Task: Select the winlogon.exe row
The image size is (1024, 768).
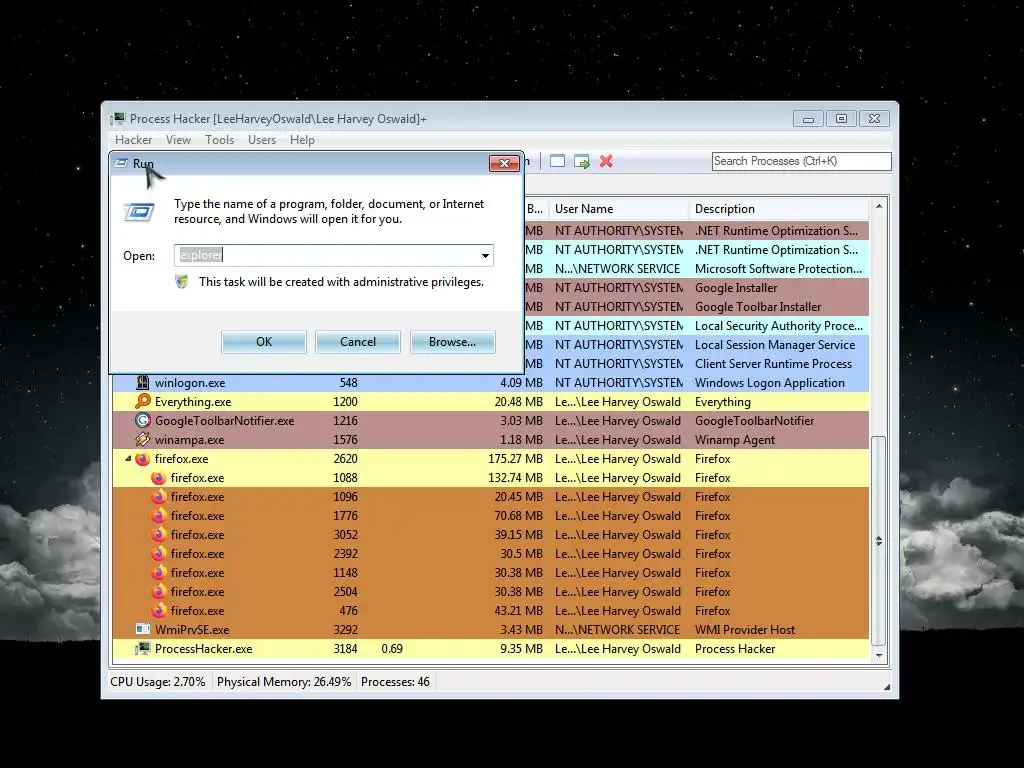Action: (490, 383)
